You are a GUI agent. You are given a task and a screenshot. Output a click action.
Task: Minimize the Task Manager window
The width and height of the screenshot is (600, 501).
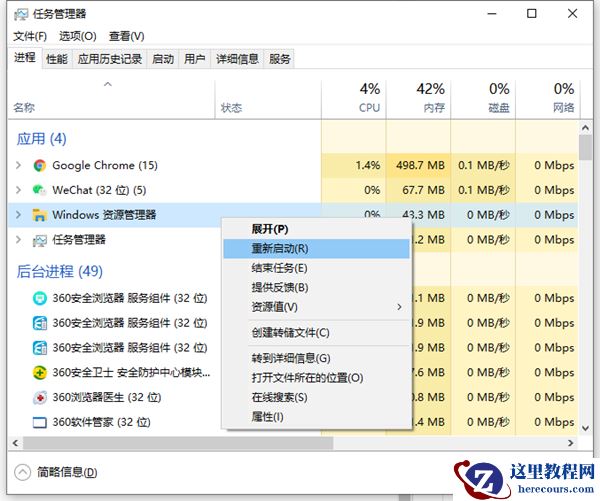[x=492, y=14]
